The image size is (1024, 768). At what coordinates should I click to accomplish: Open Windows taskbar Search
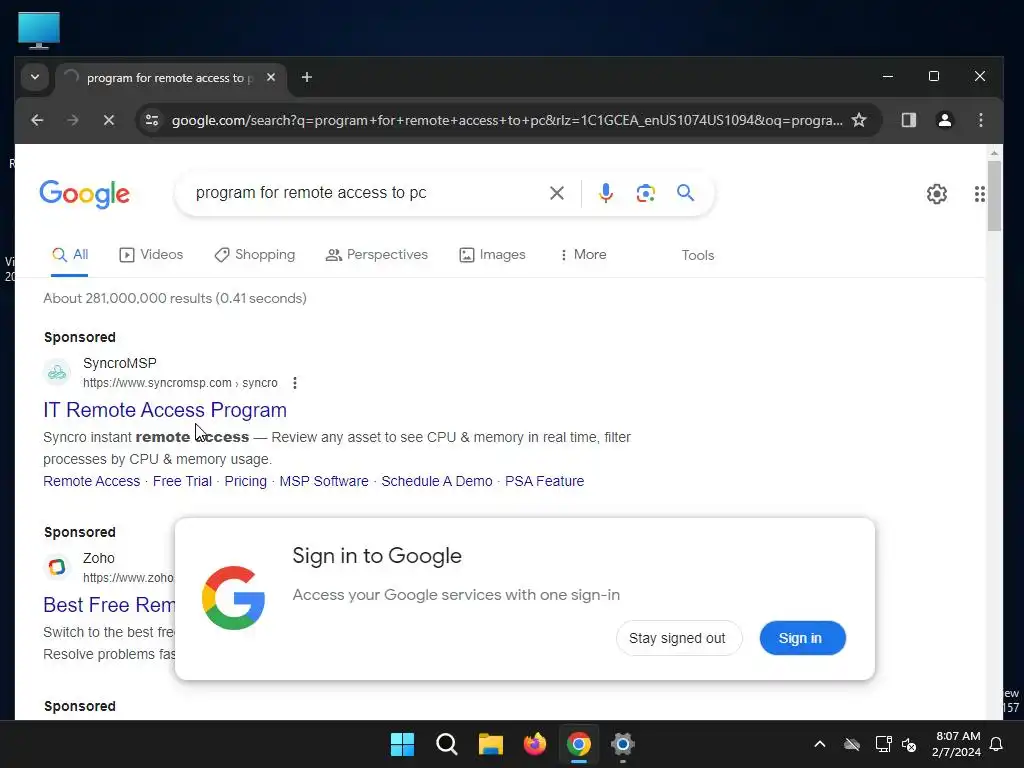[447, 744]
